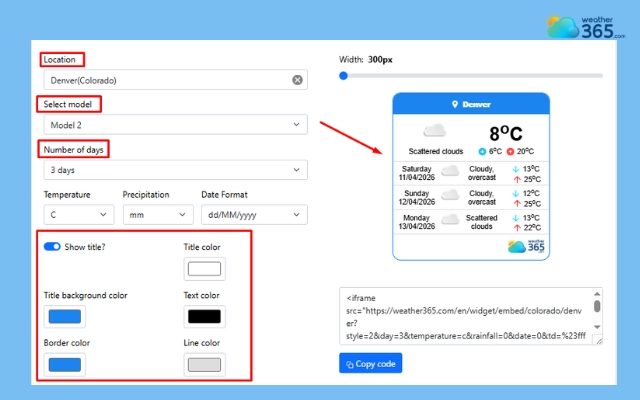Viewport: 640px width, 400px height.
Task: Pick the Title background color swatch
Action: click(65, 317)
